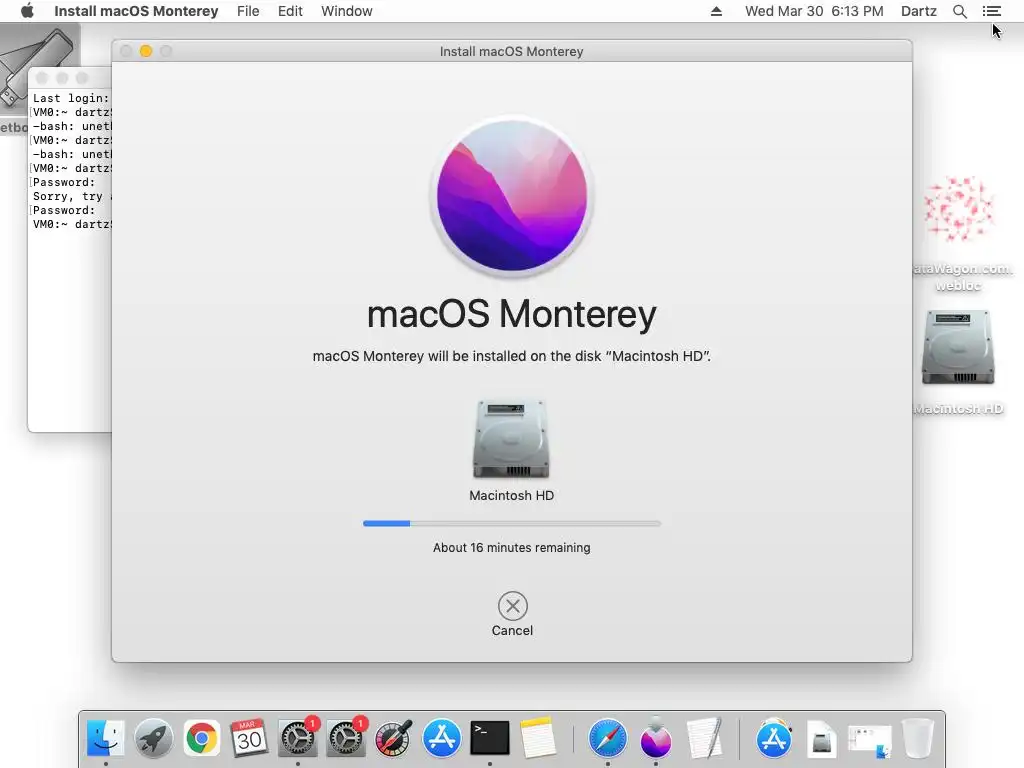Click the eject icon in menu bar
The width and height of the screenshot is (1024, 768).
(x=716, y=11)
